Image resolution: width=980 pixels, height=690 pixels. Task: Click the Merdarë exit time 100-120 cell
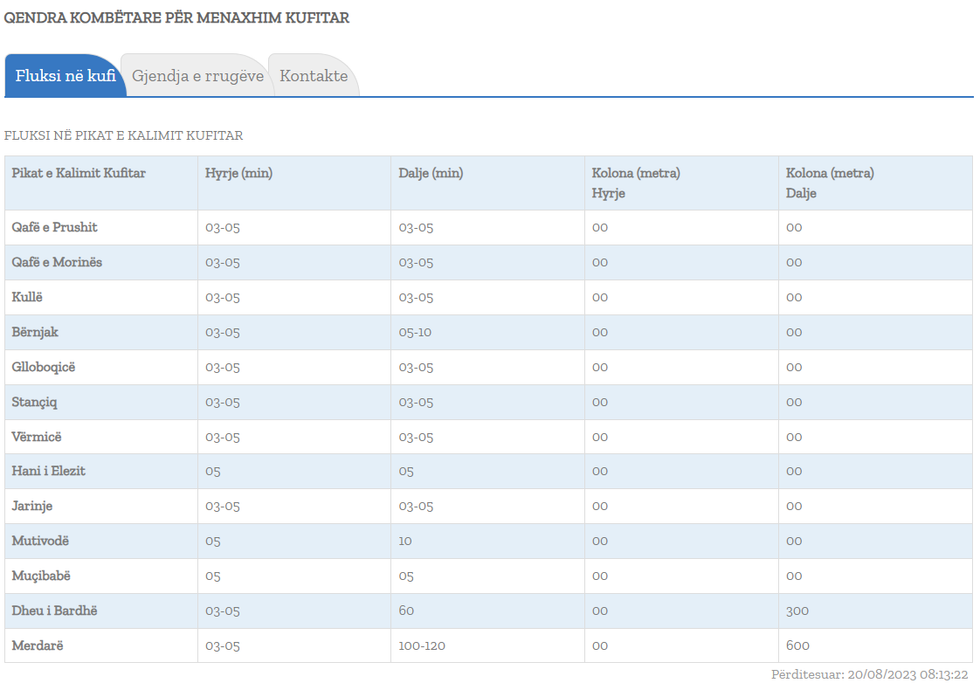click(x=422, y=646)
